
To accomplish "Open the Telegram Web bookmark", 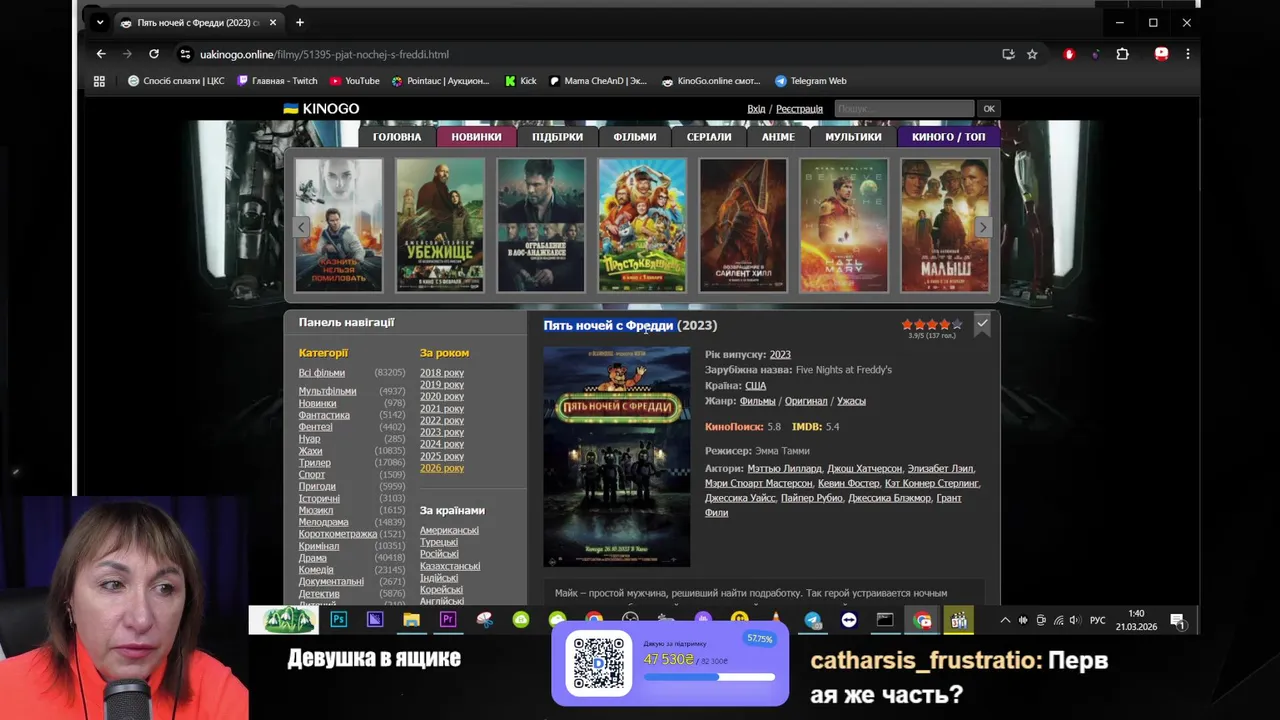I will (810, 81).
